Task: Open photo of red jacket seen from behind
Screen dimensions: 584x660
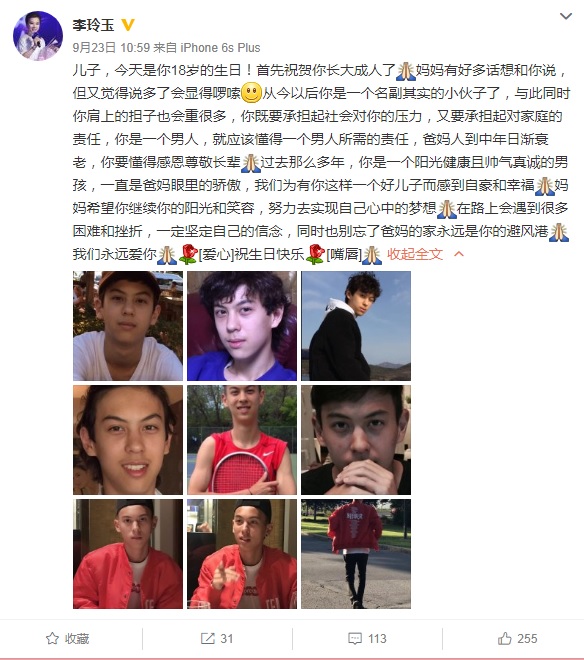Action: (356, 554)
